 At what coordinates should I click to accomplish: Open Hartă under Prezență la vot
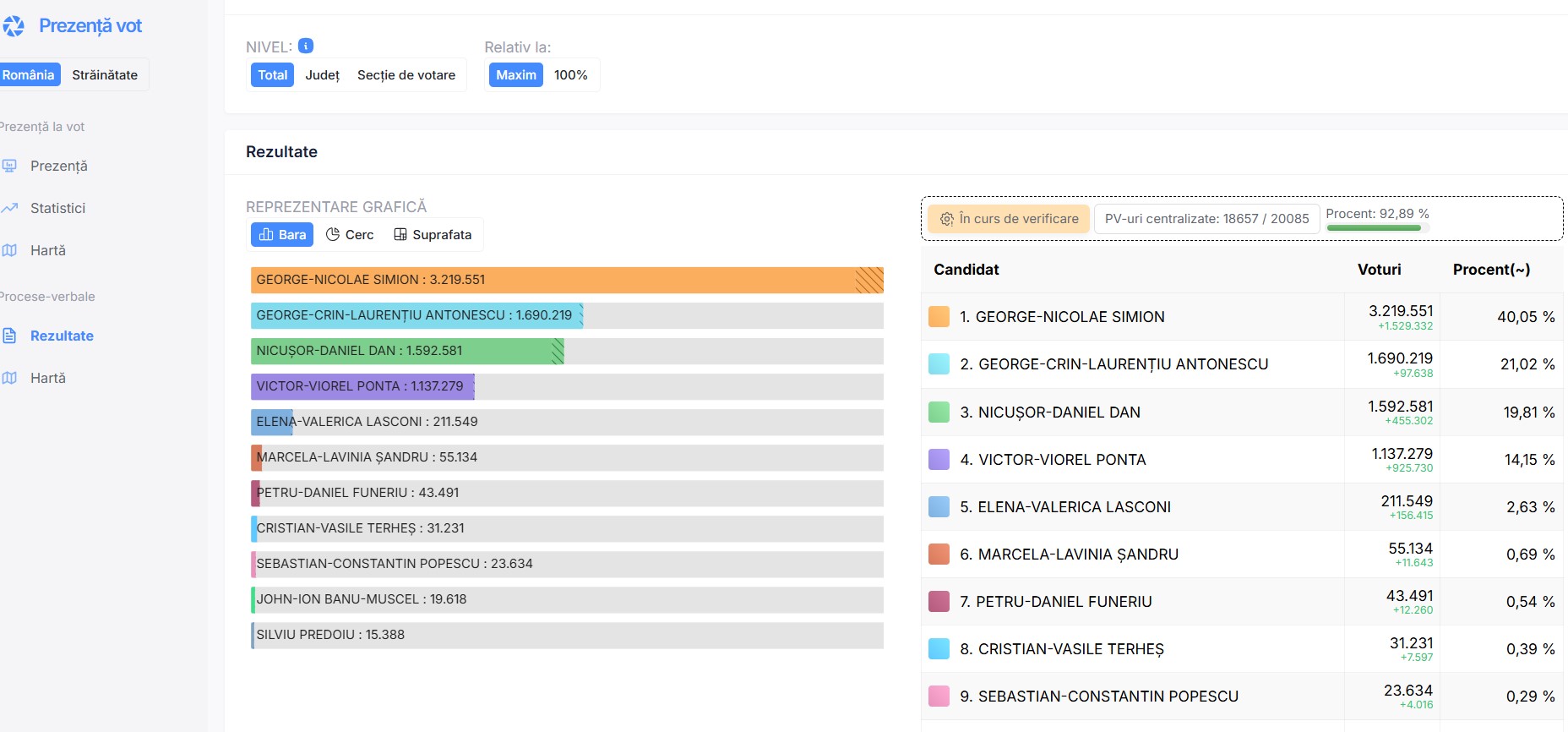click(x=47, y=250)
